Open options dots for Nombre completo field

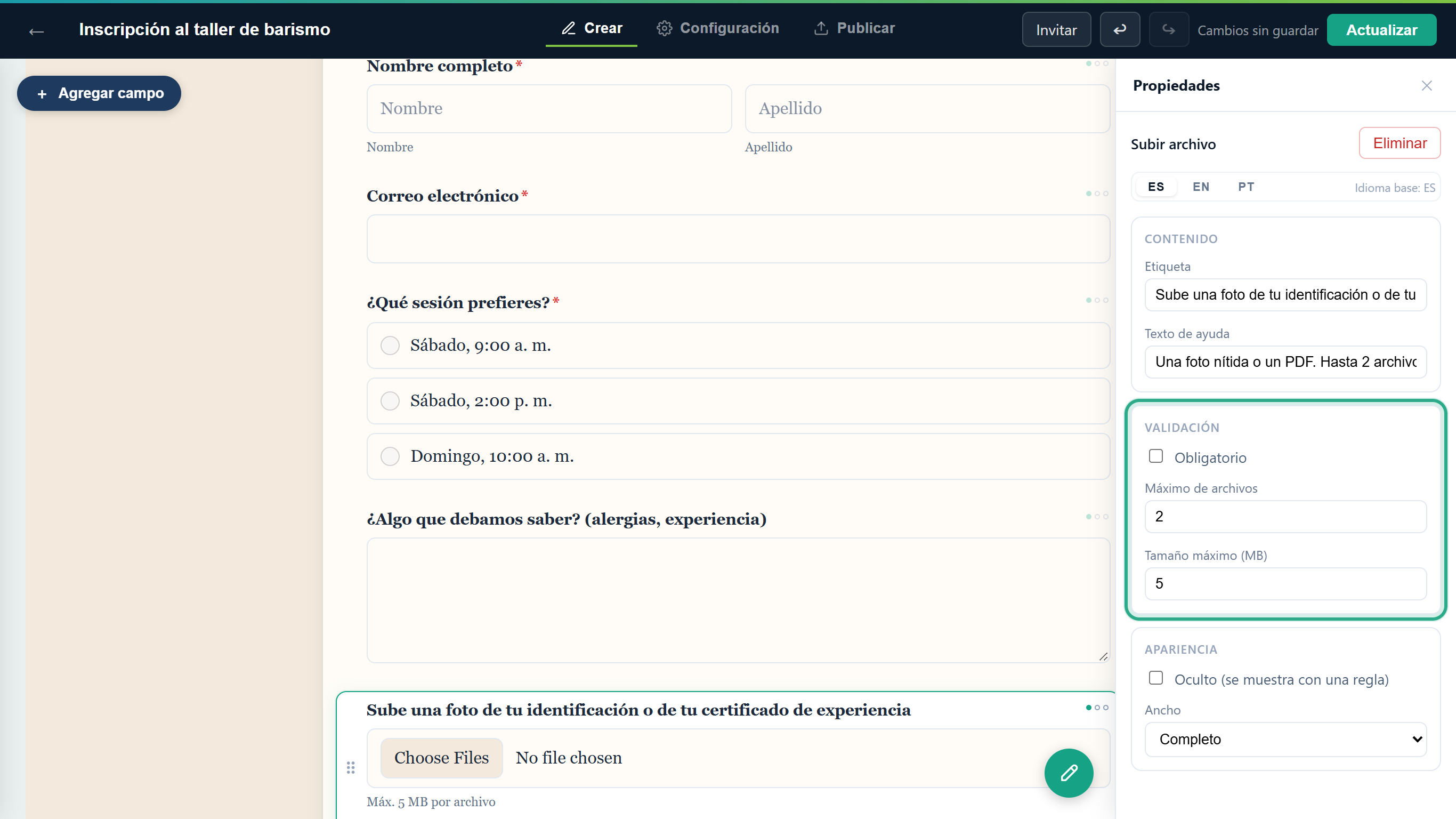(x=1096, y=63)
